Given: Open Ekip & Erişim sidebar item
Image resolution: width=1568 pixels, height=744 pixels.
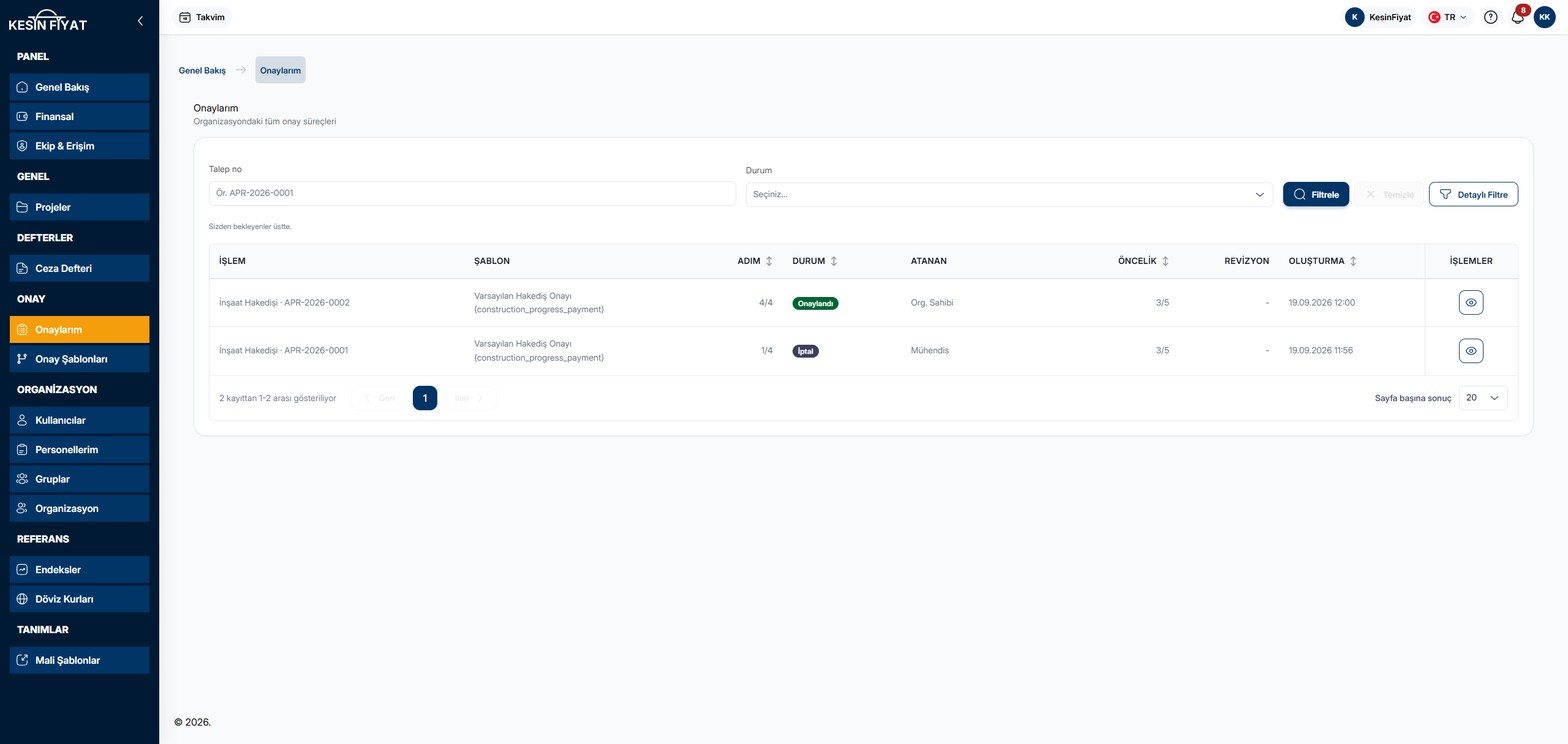Looking at the screenshot, I should [x=79, y=146].
